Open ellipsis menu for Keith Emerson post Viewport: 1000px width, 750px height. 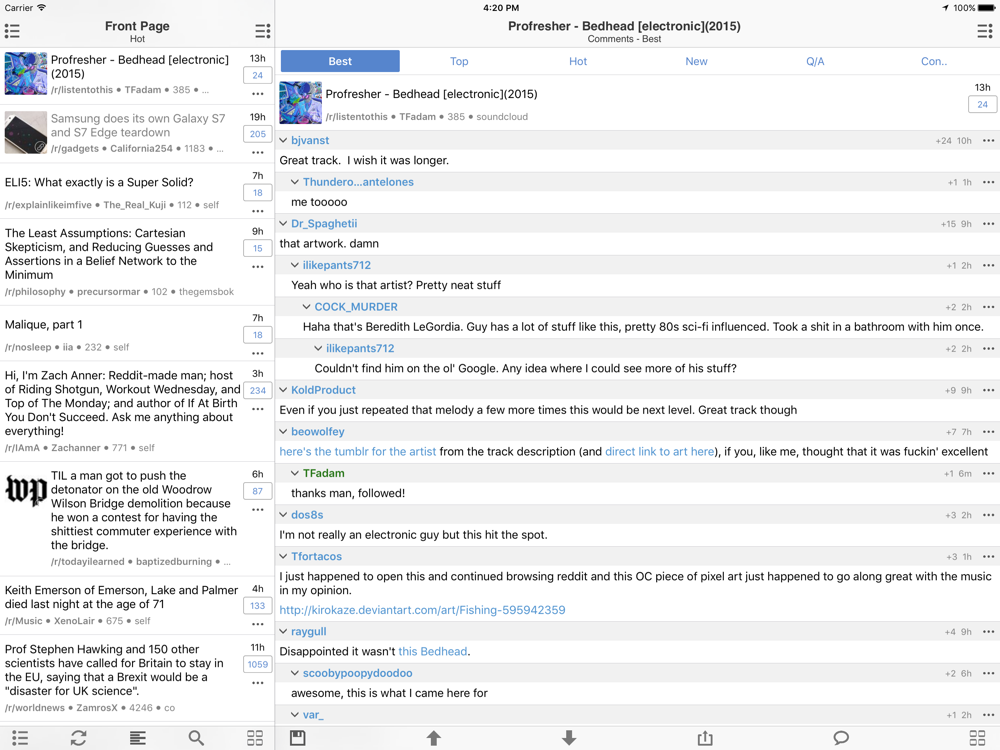(x=258, y=624)
